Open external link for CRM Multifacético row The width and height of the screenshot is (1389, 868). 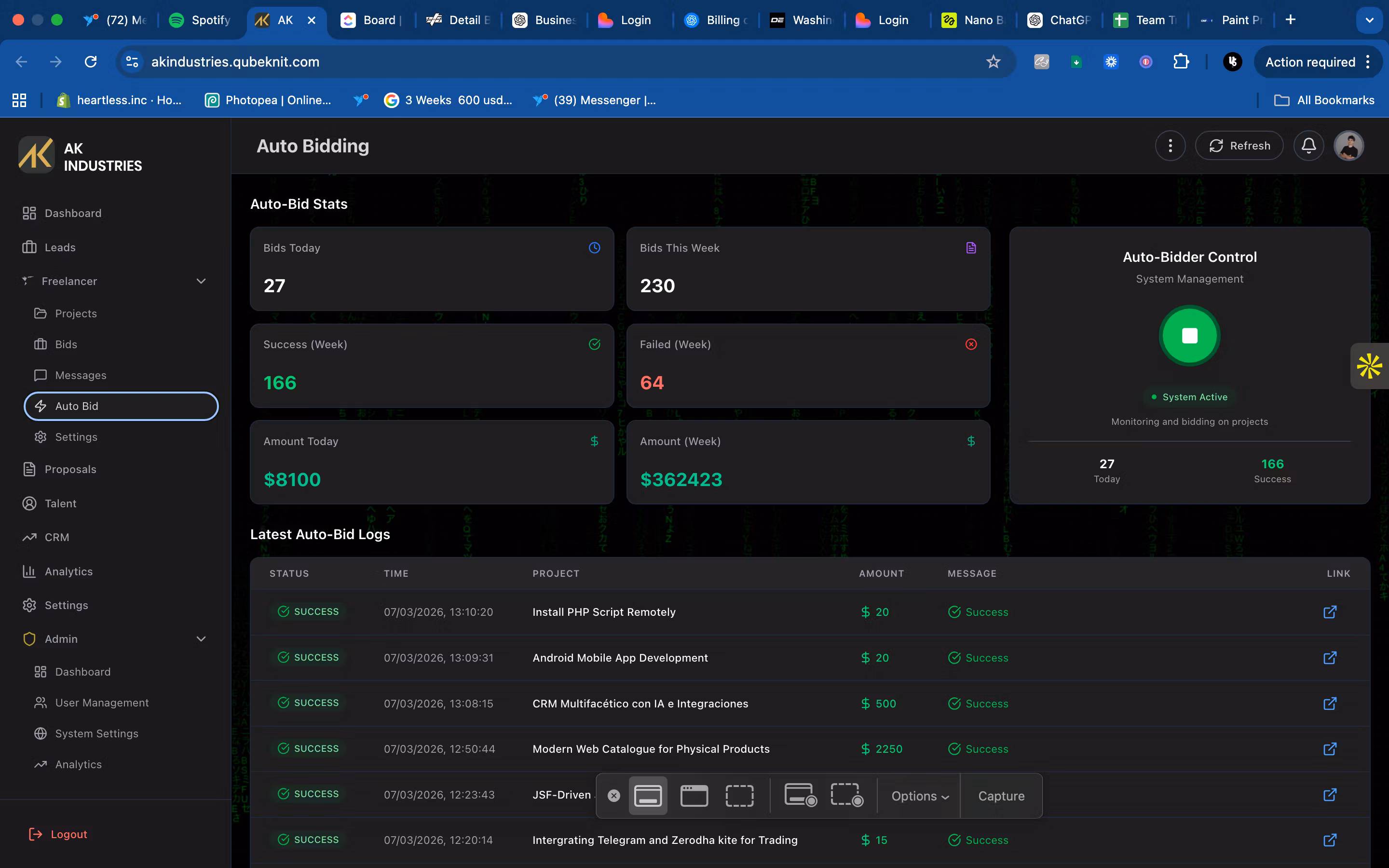[x=1330, y=703]
